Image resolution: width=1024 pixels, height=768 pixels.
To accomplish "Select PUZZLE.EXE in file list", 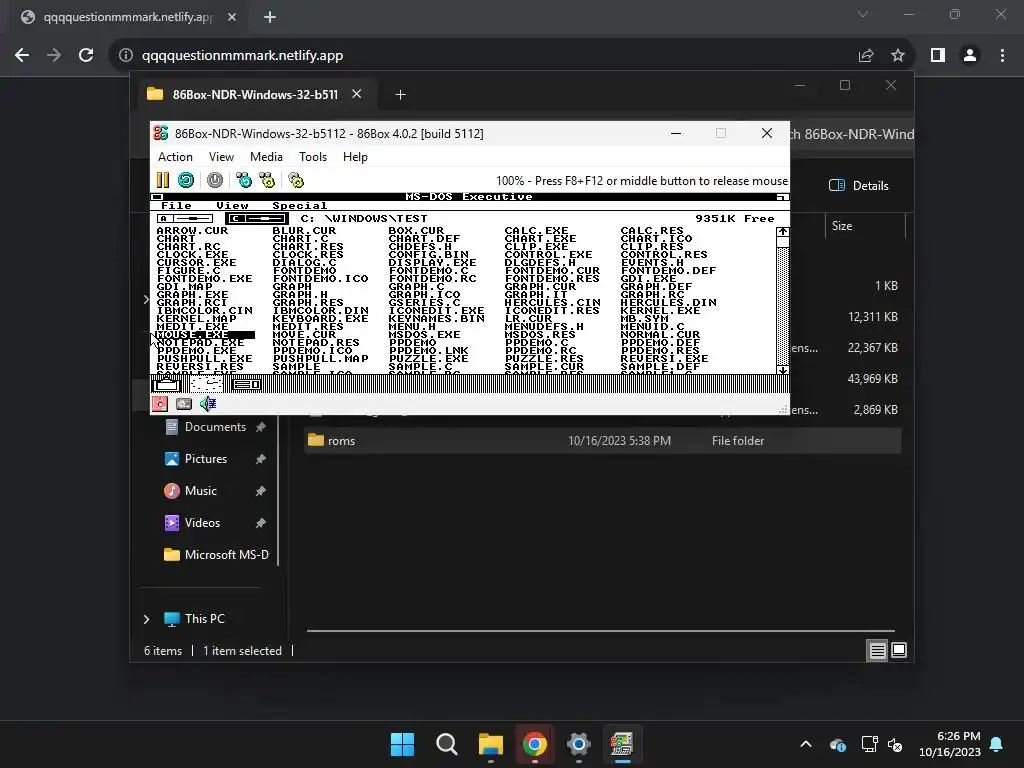I will (x=428, y=359).
